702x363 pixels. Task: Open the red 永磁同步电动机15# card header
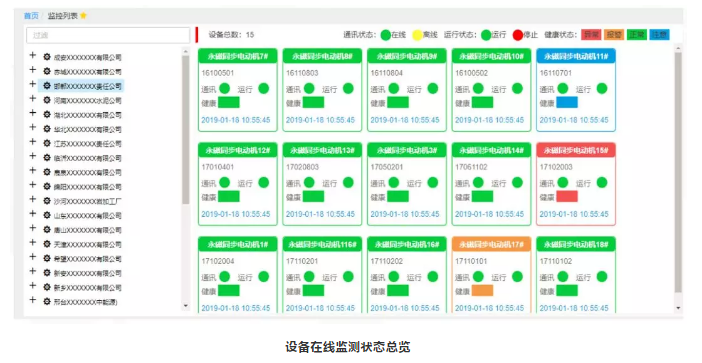click(576, 150)
